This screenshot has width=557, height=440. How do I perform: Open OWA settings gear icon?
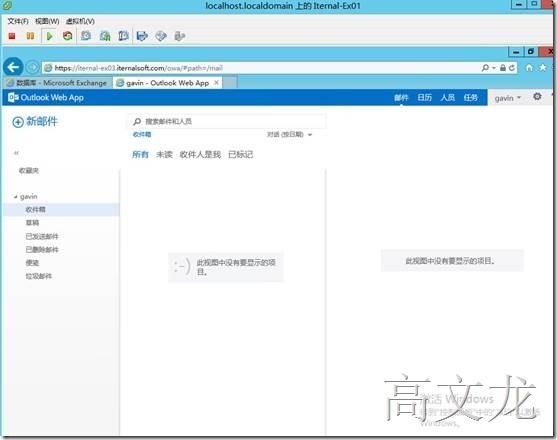click(x=537, y=96)
